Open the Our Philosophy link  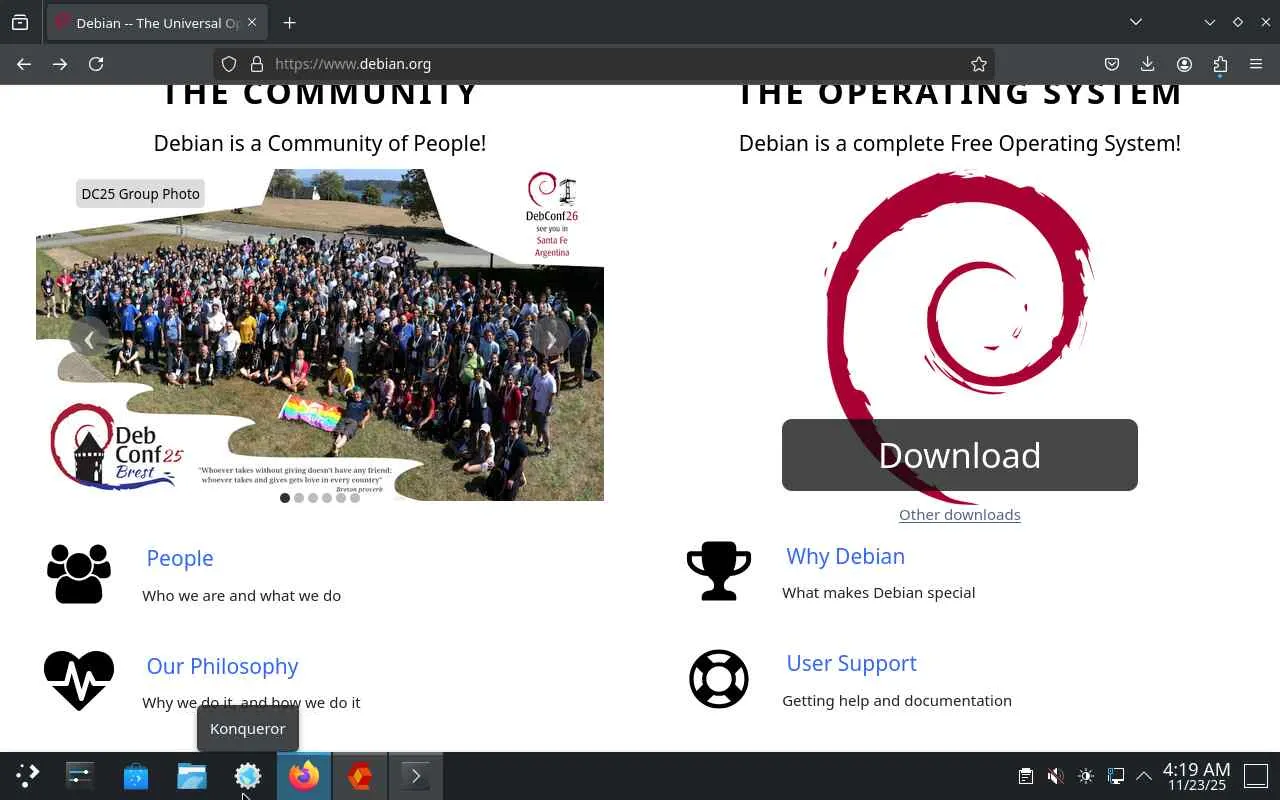point(222,666)
